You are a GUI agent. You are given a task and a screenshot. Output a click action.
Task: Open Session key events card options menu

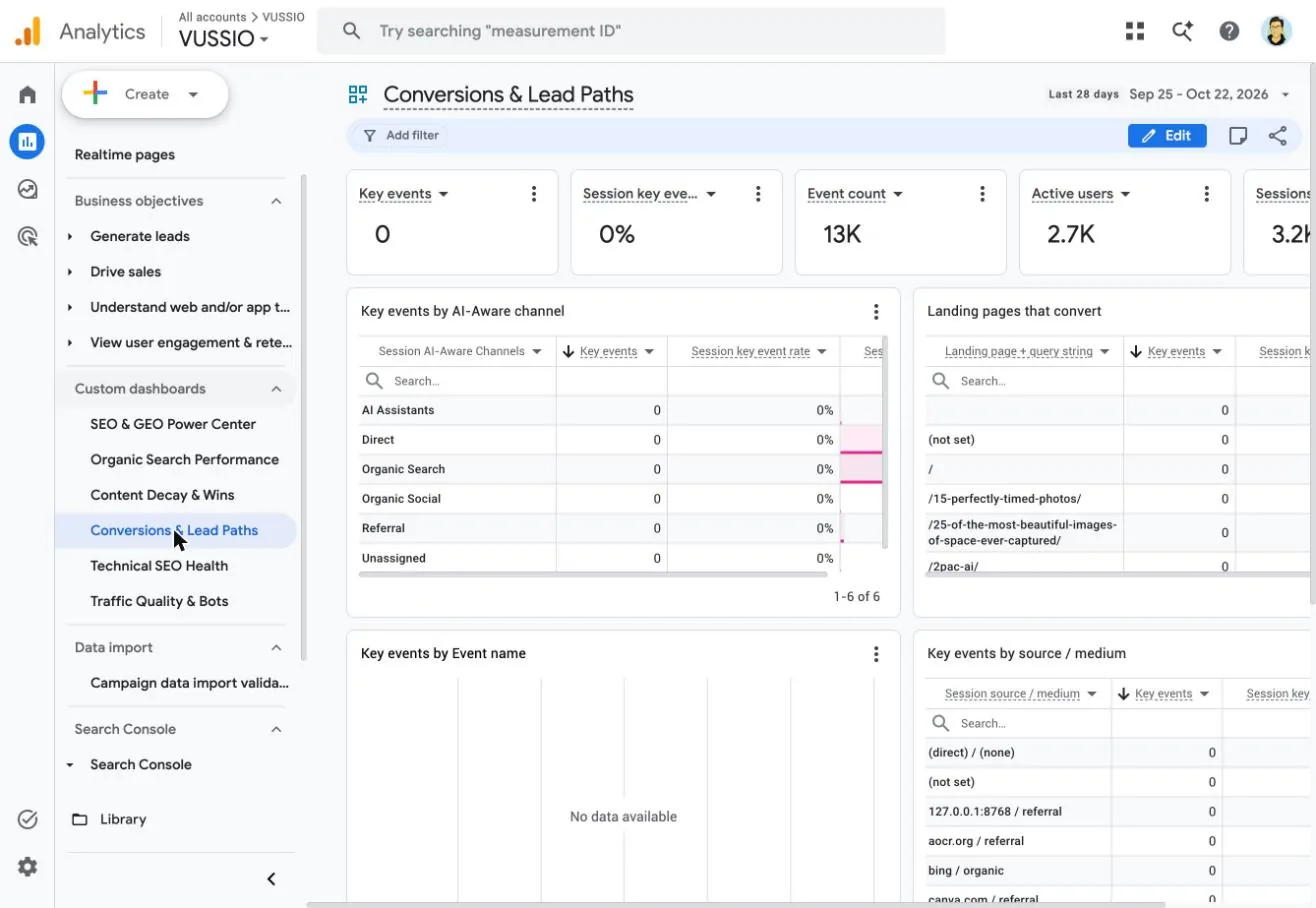point(758,194)
